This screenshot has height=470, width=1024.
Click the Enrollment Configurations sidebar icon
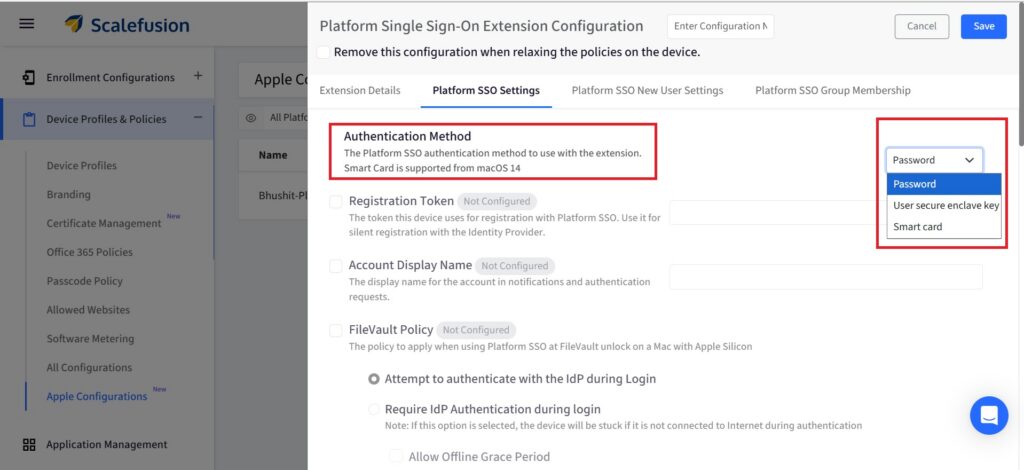coord(29,77)
